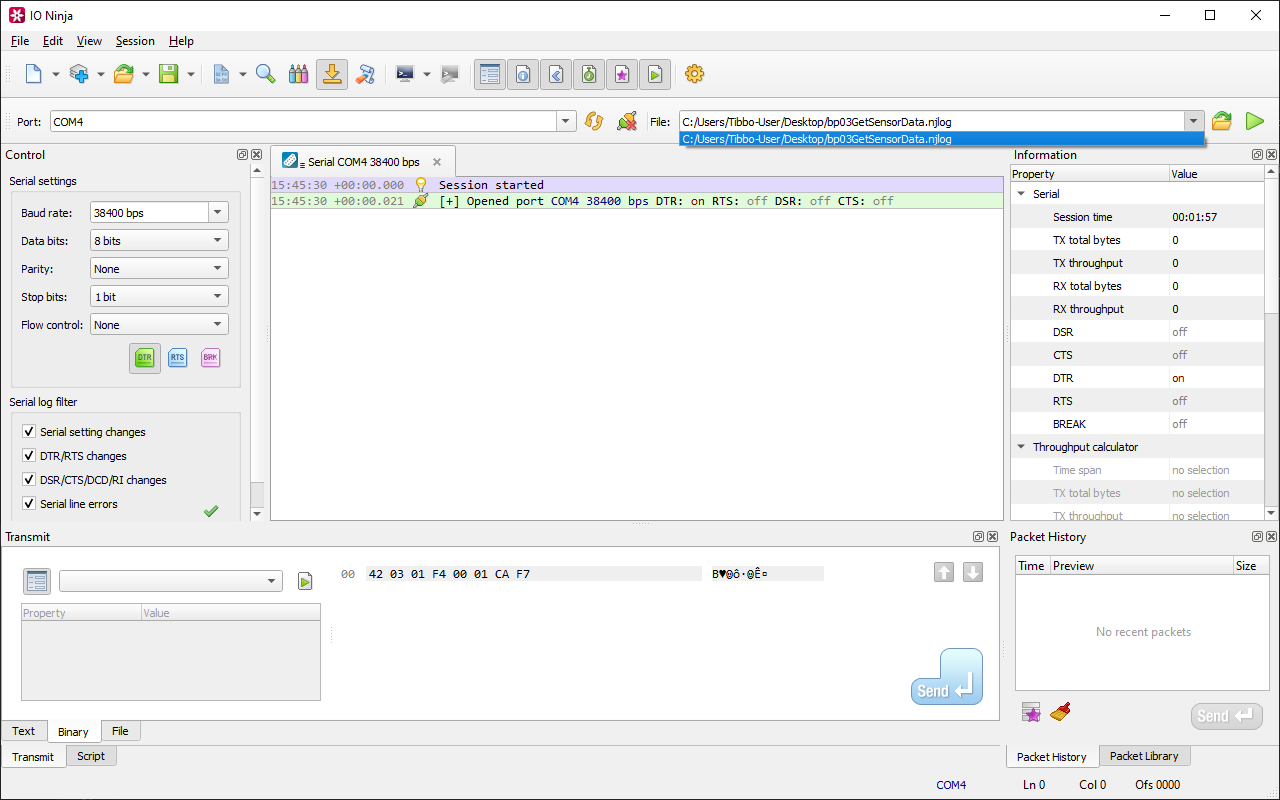The image size is (1280, 800).
Task: Click the clear history broom icon
Action: [x=1061, y=712]
